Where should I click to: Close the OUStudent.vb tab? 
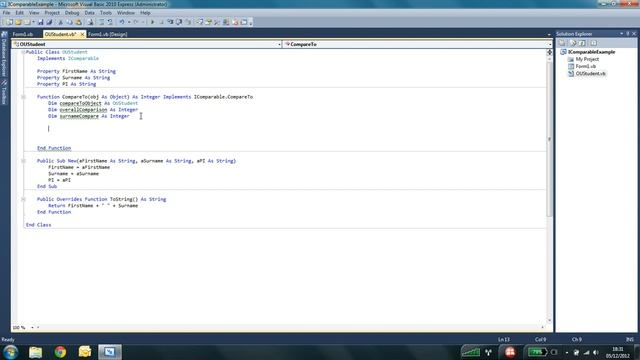pyautogui.click(x=82, y=34)
